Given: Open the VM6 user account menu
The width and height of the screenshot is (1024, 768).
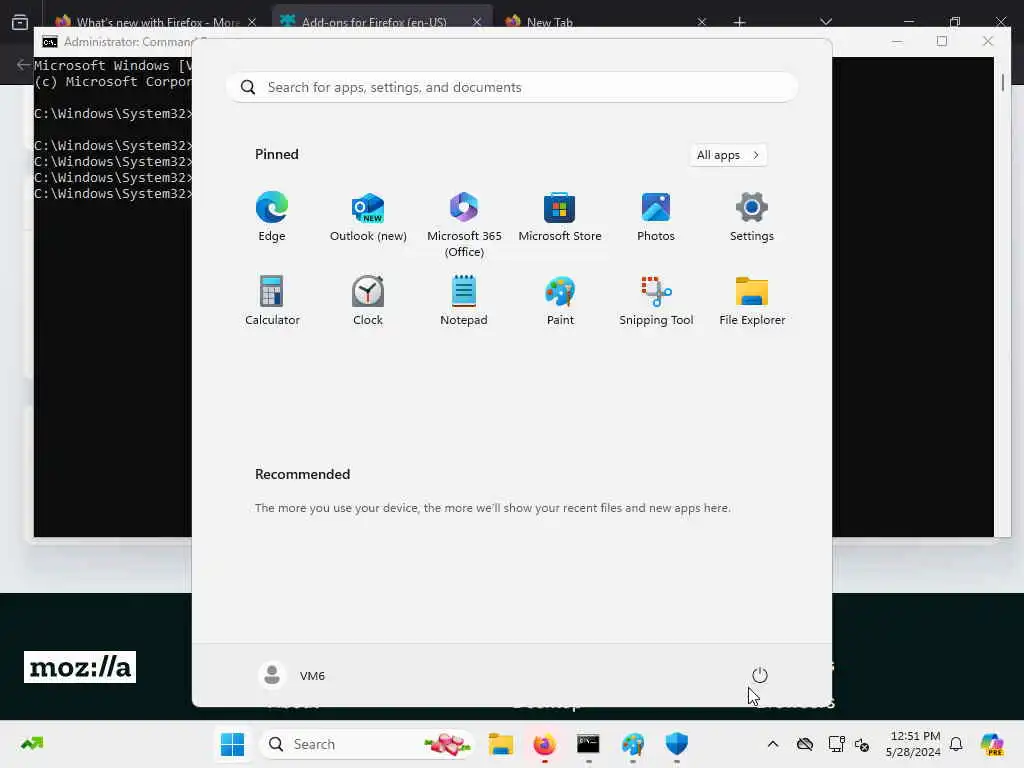Looking at the screenshot, I should 292,675.
